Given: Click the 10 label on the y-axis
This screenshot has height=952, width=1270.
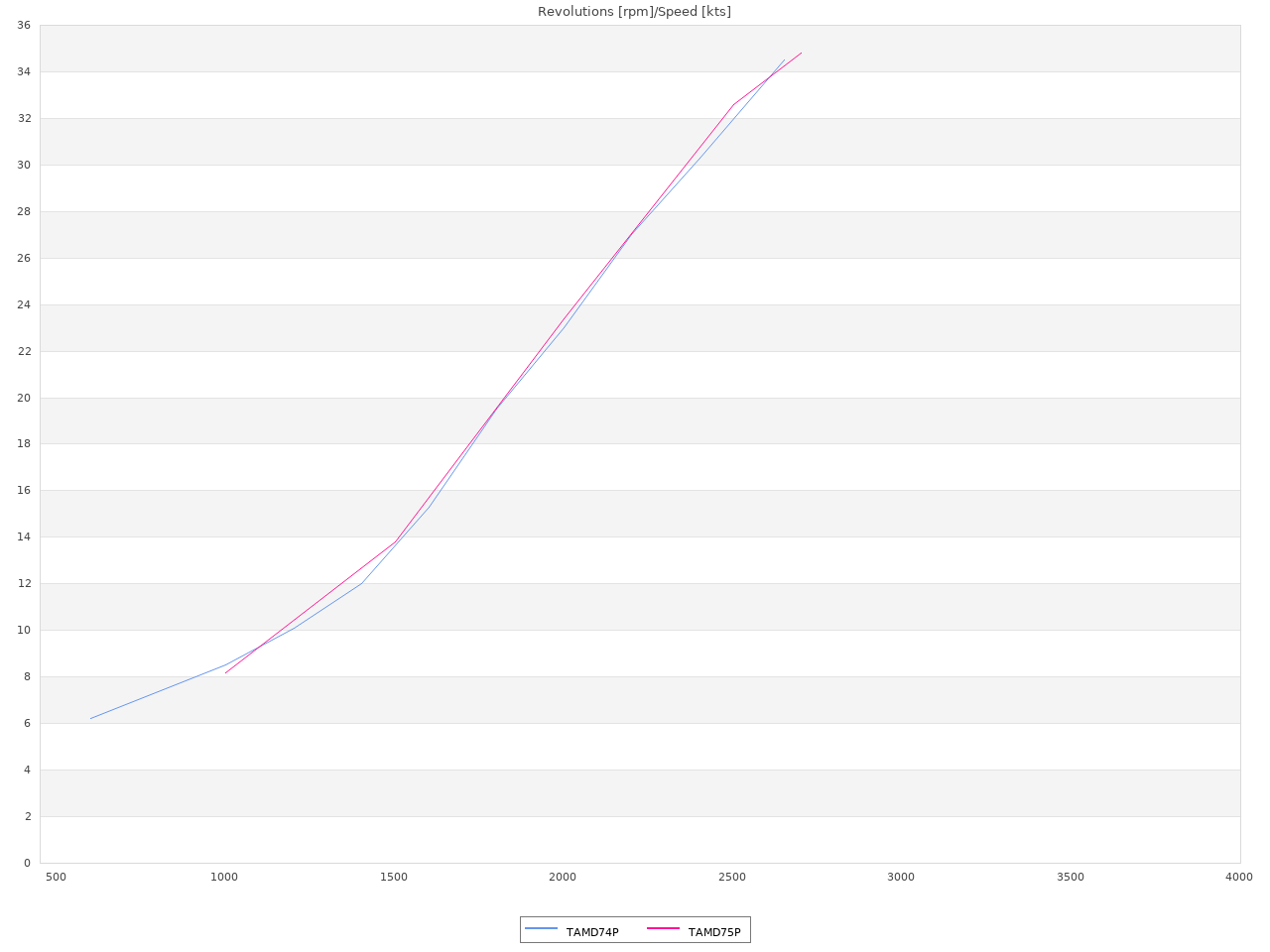Looking at the screenshot, I should coord(24,630).
